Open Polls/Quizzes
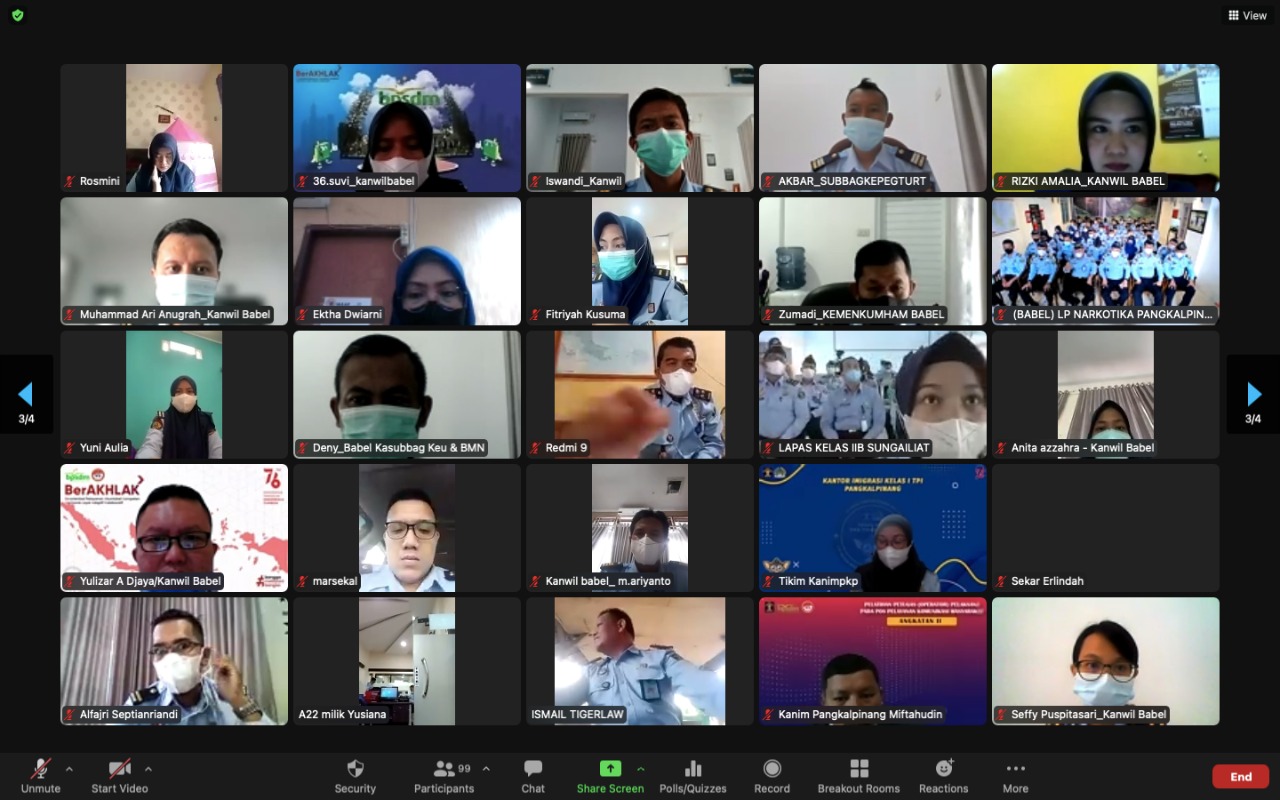Viewport: 1280px width, 800px height. (x=693, y=769)
